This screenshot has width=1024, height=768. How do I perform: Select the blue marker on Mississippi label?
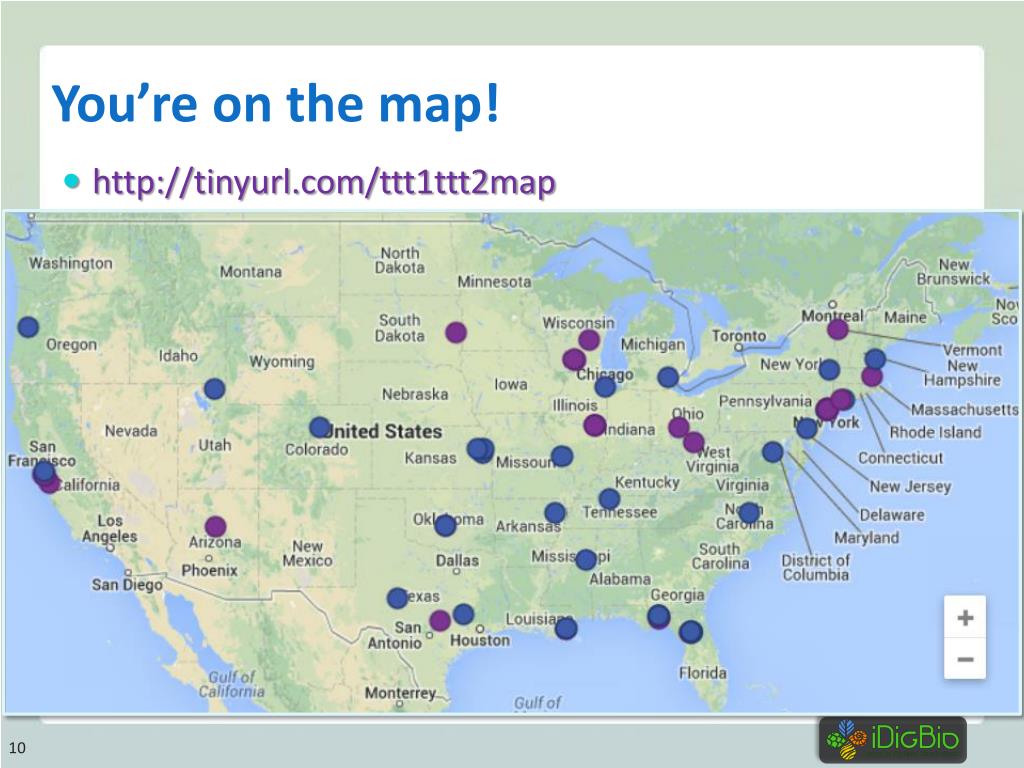click(586, 559)
